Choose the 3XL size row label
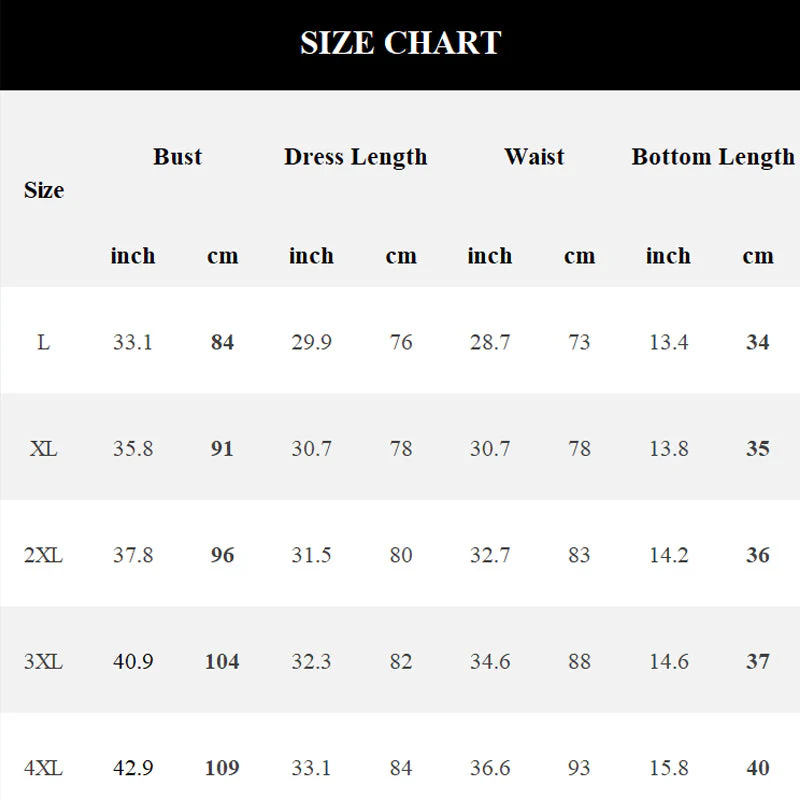The width and height of the screenshot is (800, 800). click(43, 662)
